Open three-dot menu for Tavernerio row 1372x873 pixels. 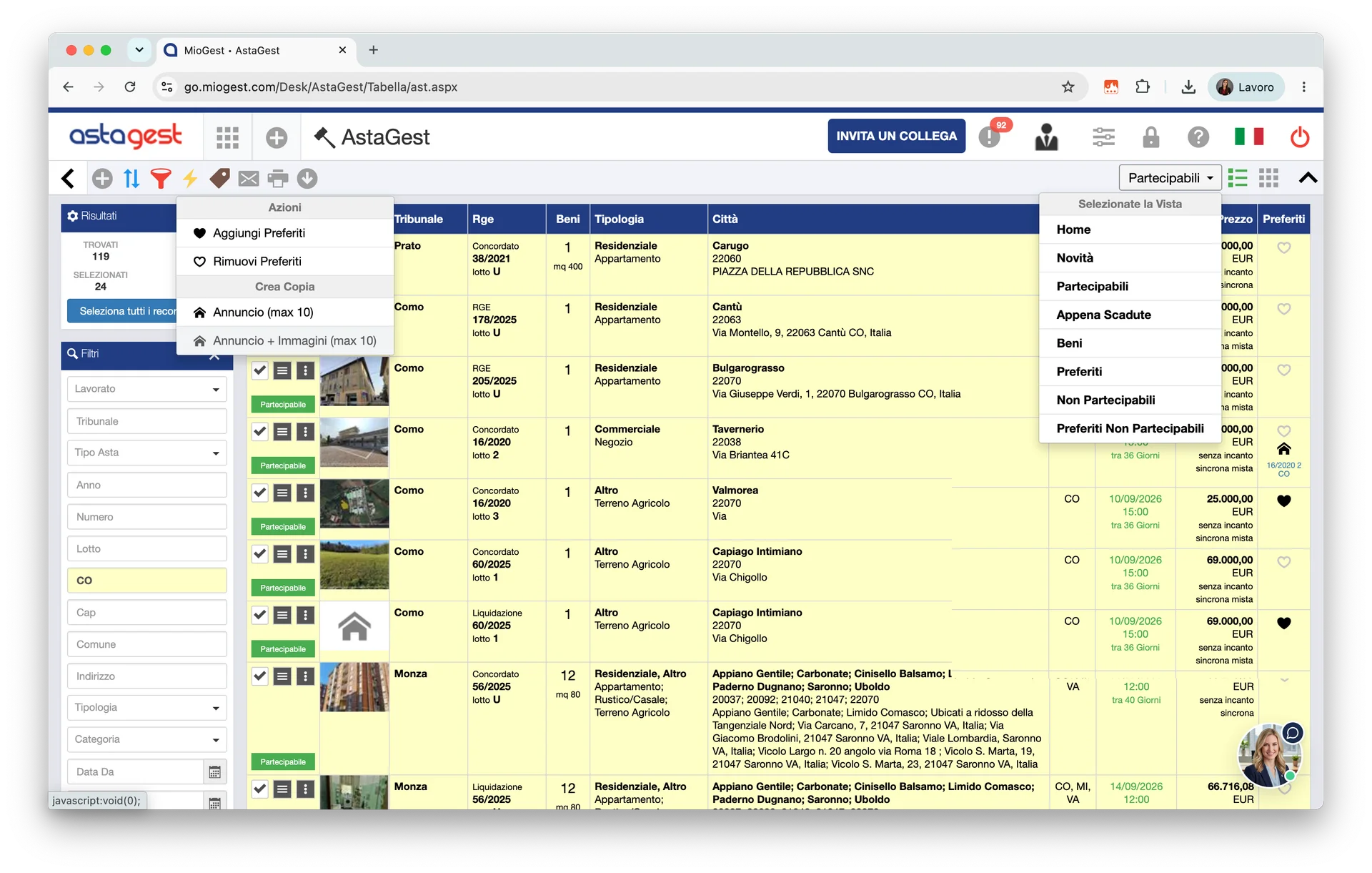(305, 432)
